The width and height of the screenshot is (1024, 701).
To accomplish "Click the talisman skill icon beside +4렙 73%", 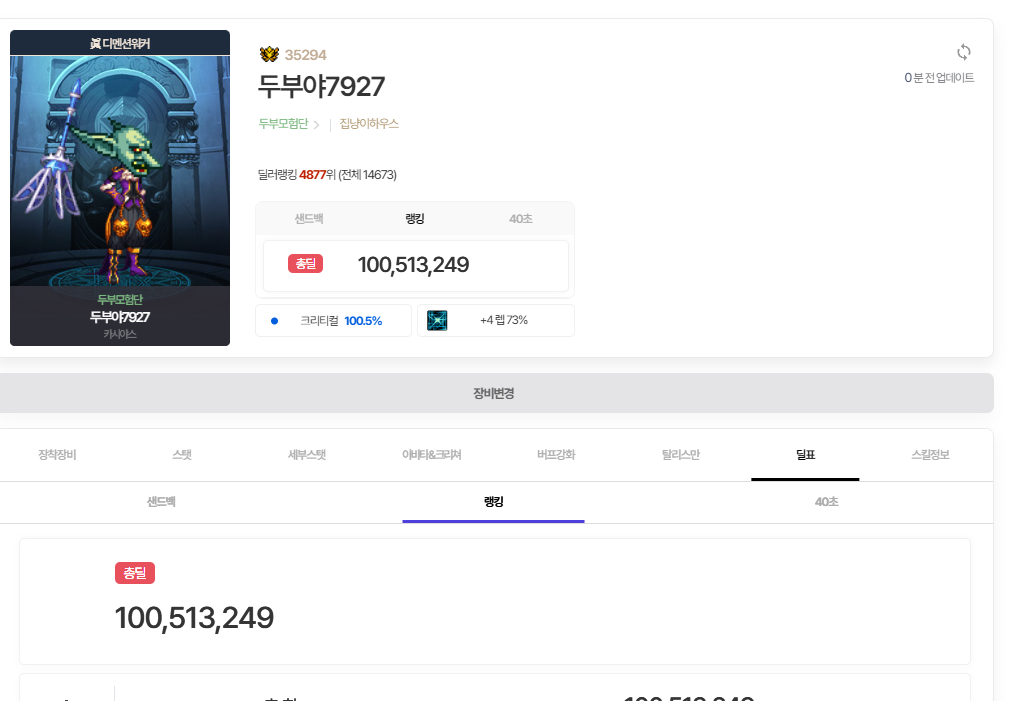I will coord(437,320).
